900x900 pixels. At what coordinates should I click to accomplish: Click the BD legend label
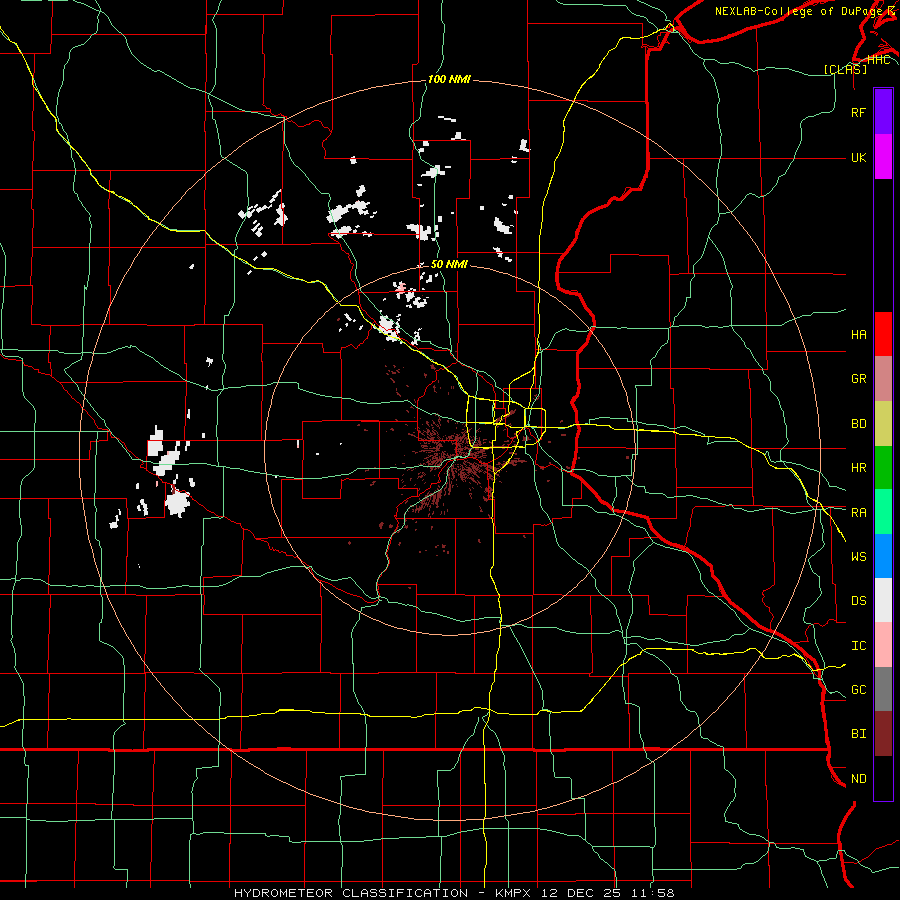[x=858, y=424]
